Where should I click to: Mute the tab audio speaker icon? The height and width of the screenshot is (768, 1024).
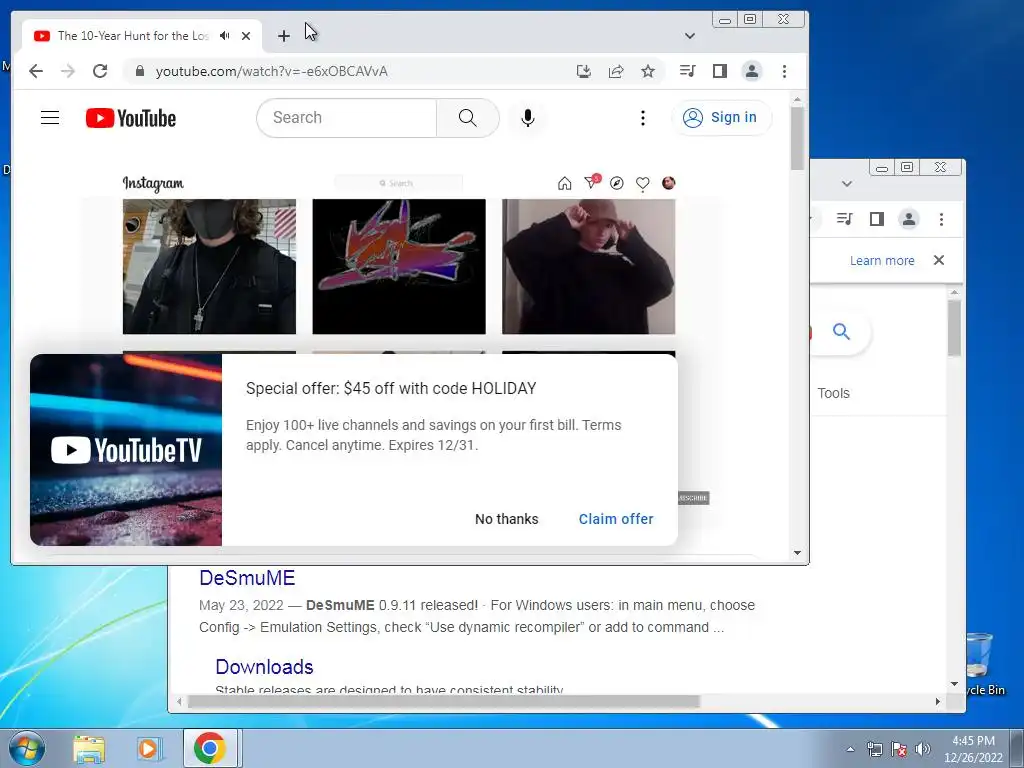pos(225,36)
